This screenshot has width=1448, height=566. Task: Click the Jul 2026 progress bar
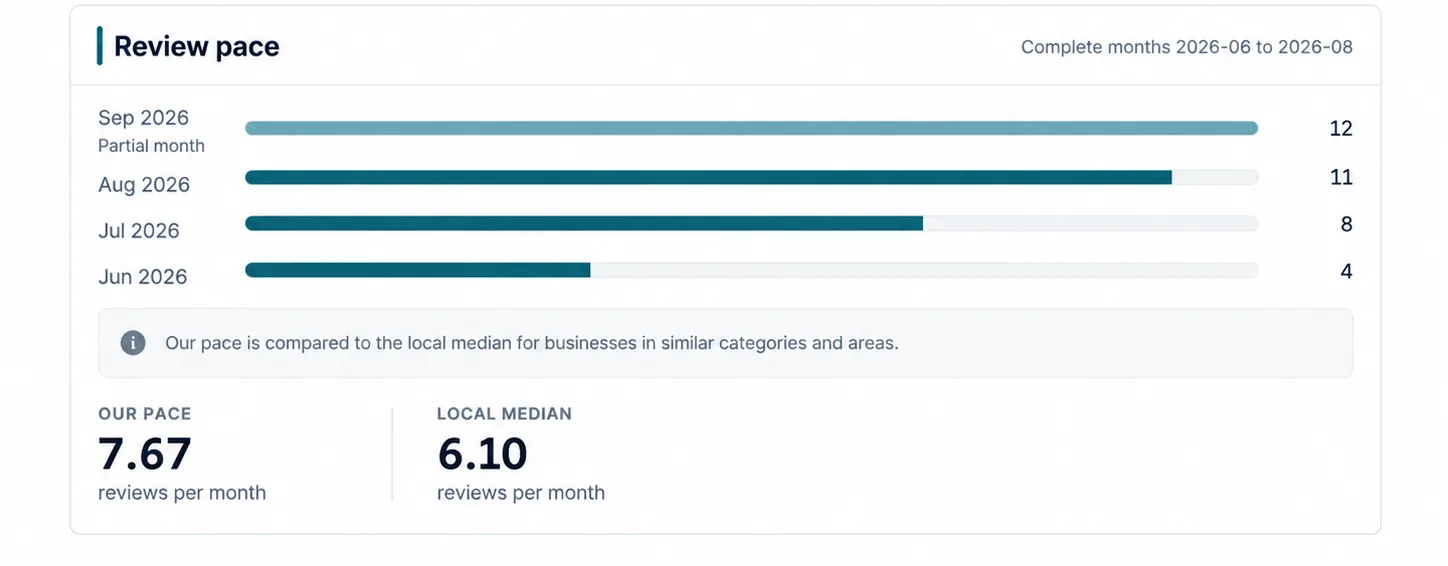pos(751,224)
